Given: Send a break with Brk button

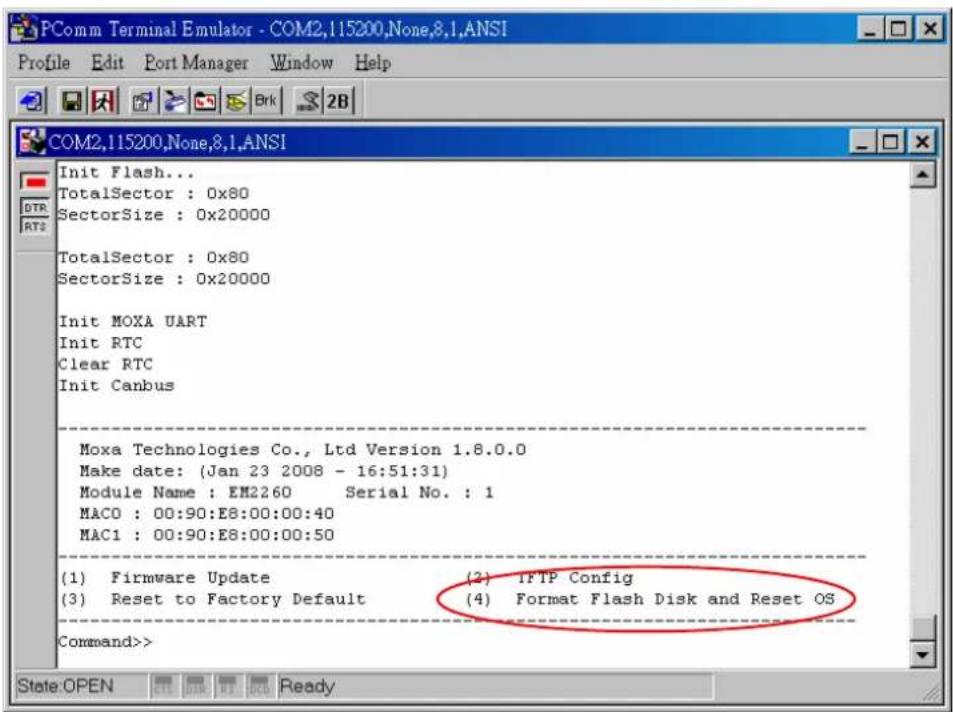Looking at the screenshot, I should pyautogui.click(x=266, y=101).
